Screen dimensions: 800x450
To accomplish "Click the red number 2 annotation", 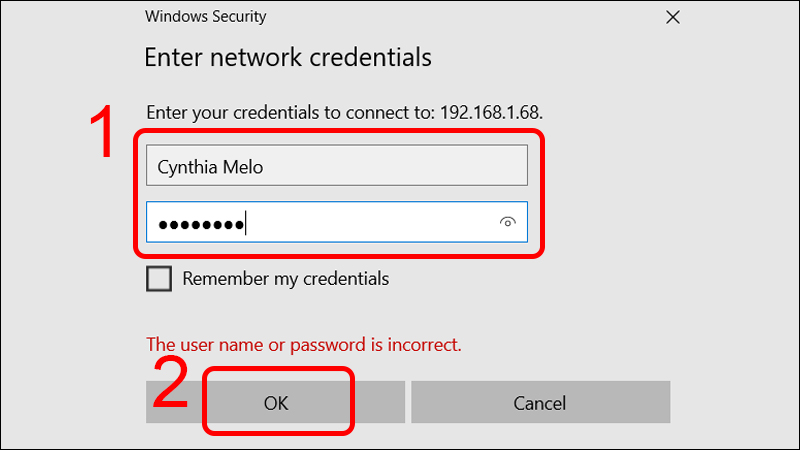I will [172, 385].
